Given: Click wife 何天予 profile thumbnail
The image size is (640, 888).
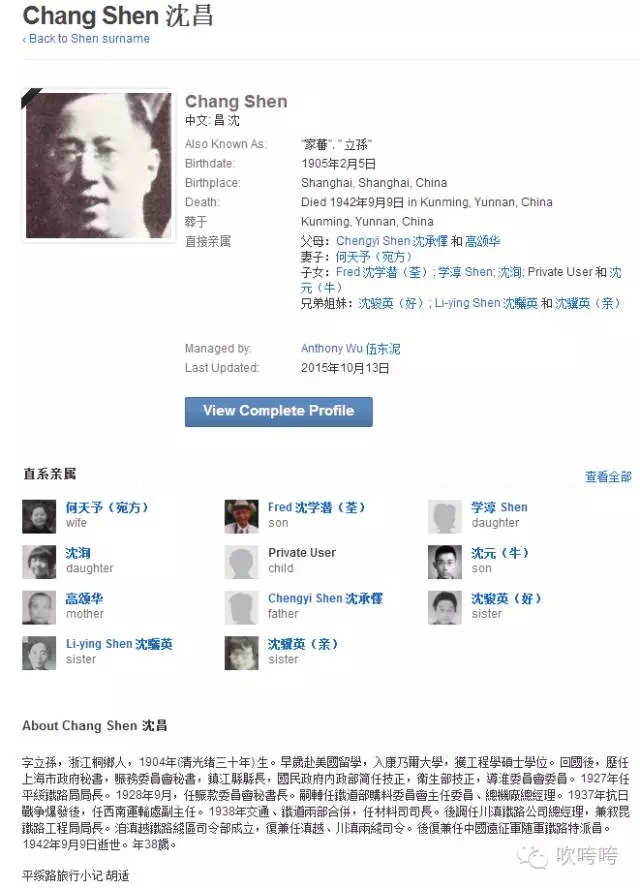Looking at the screenshot, I should pyautogui.click(x=39, y=516).
